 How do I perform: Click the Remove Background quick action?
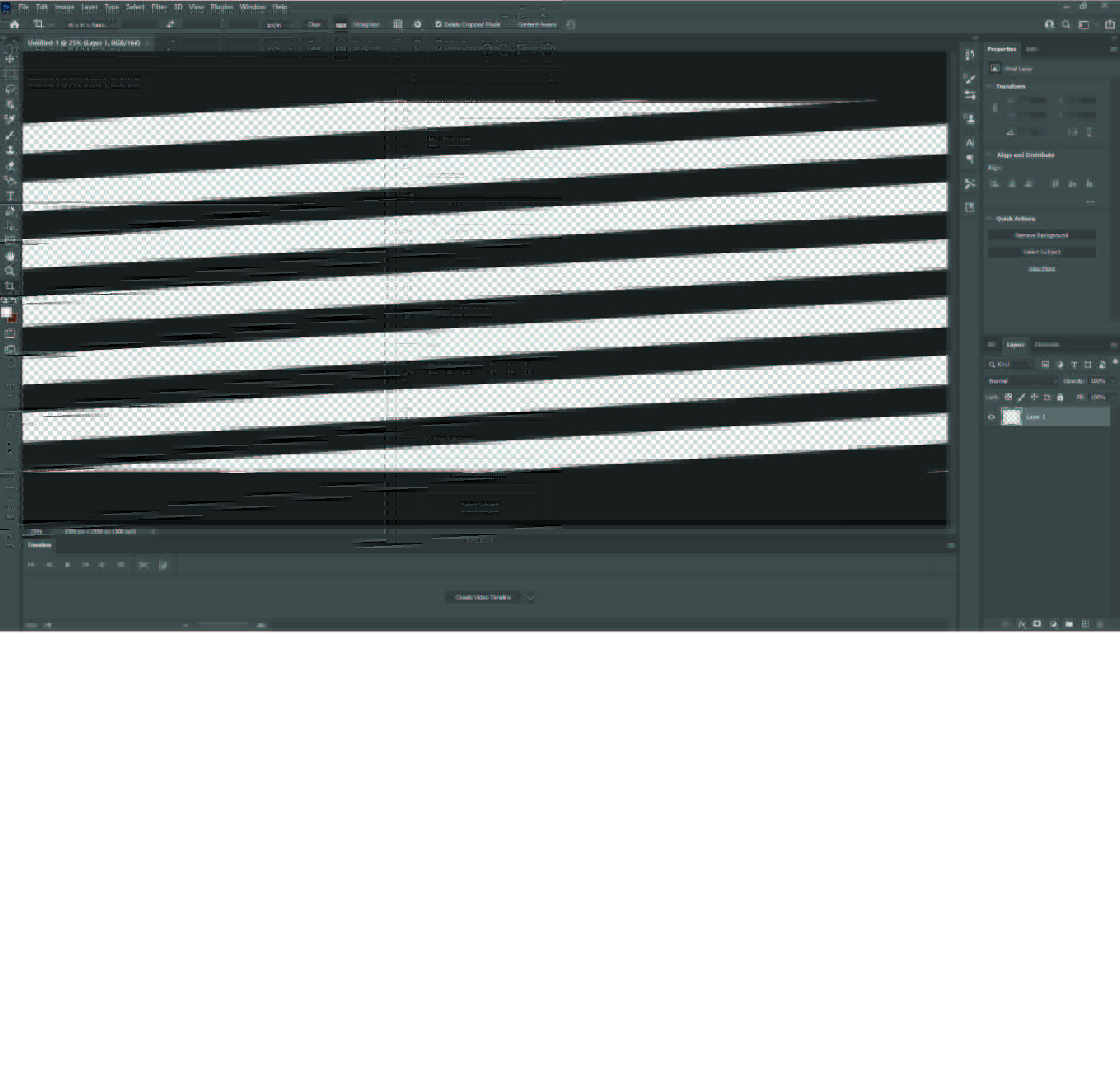click(x=1042, y=235)
